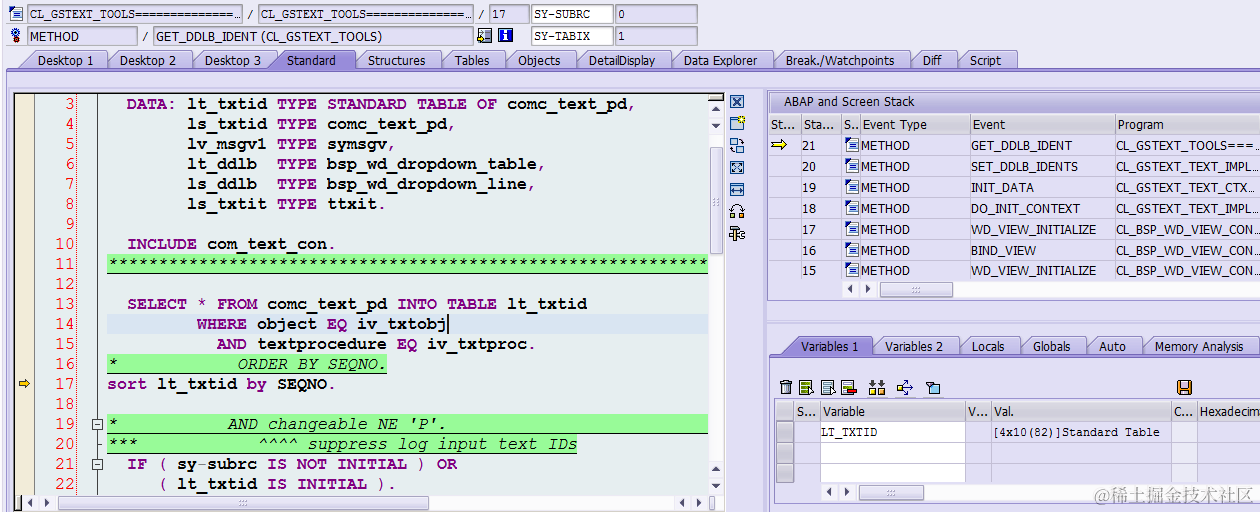Click the Val. column header
1260x512 pixels.
click(1080, 411)
